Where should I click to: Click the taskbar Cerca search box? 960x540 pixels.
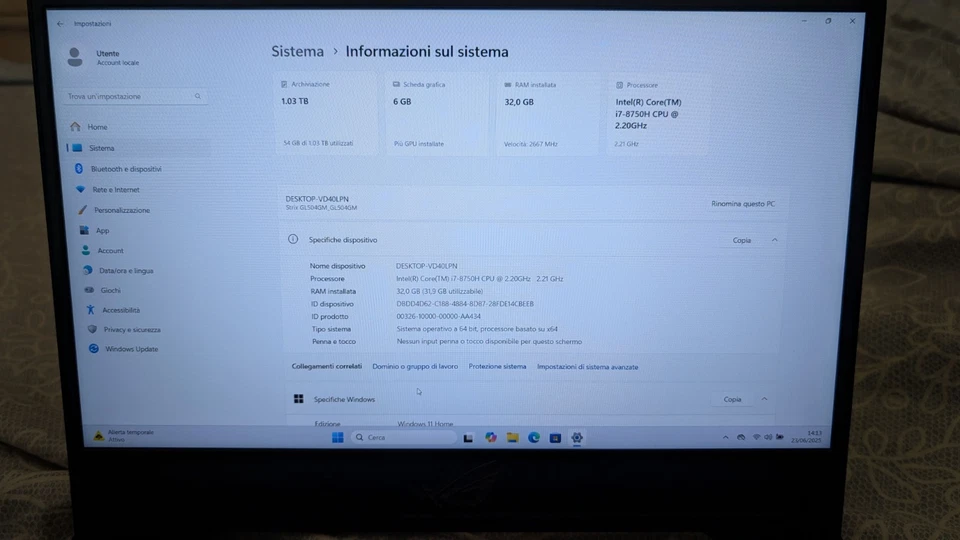404,437
